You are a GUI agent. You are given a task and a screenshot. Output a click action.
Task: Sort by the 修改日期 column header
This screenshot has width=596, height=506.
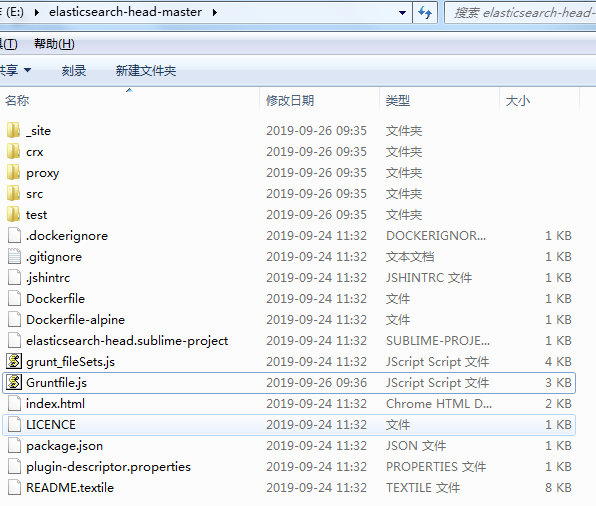320,100
